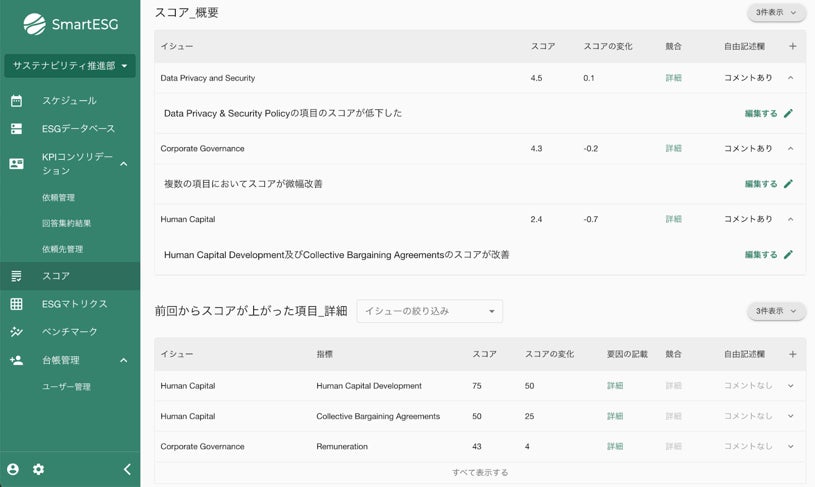
Task: Expand the Remuneration row details
Action: click(x=790, y=447)
